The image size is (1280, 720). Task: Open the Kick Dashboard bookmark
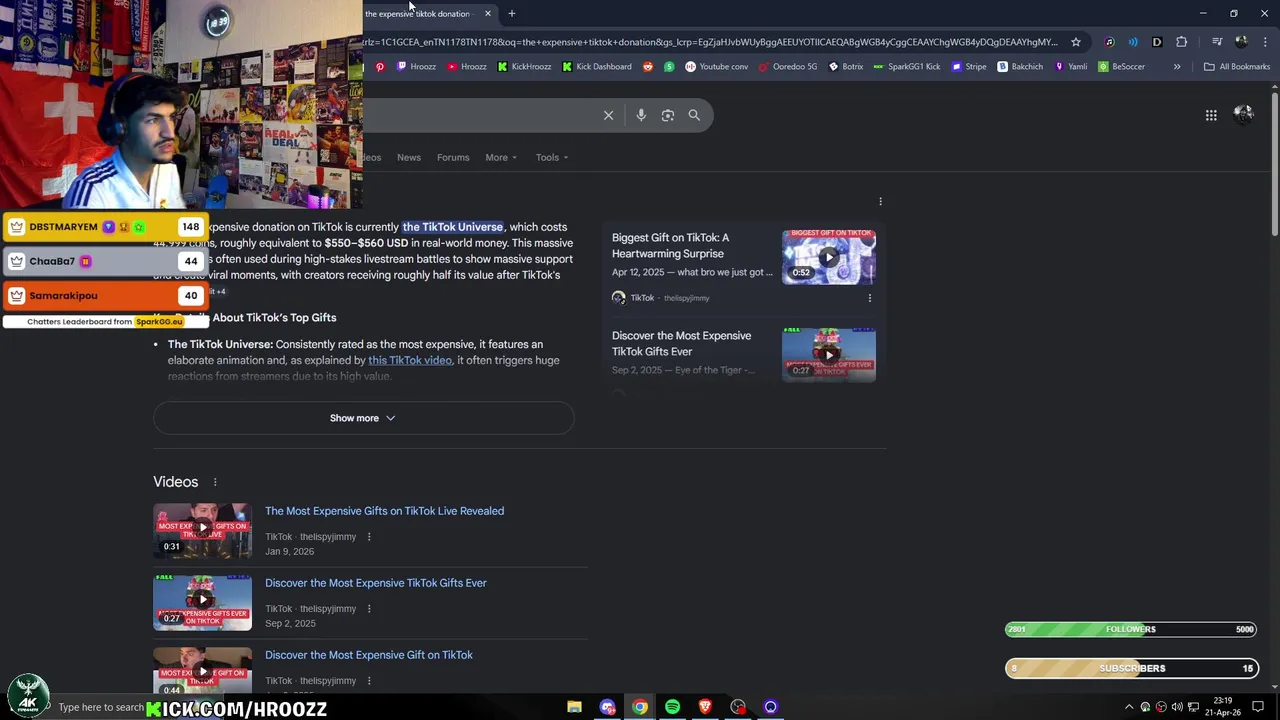597,67
